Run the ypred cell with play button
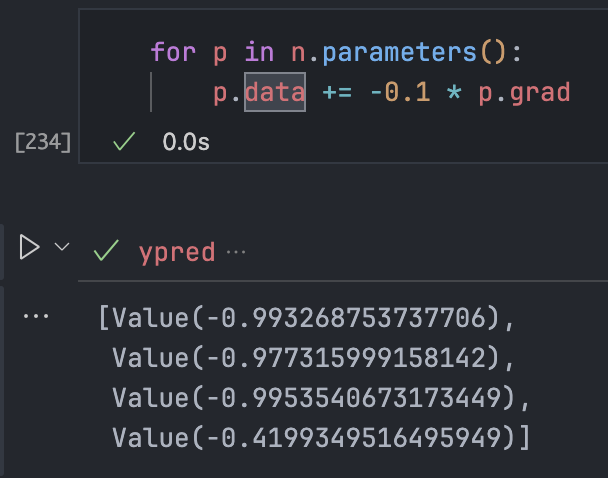This screenshot has height=478, width=608. [30, 247]
